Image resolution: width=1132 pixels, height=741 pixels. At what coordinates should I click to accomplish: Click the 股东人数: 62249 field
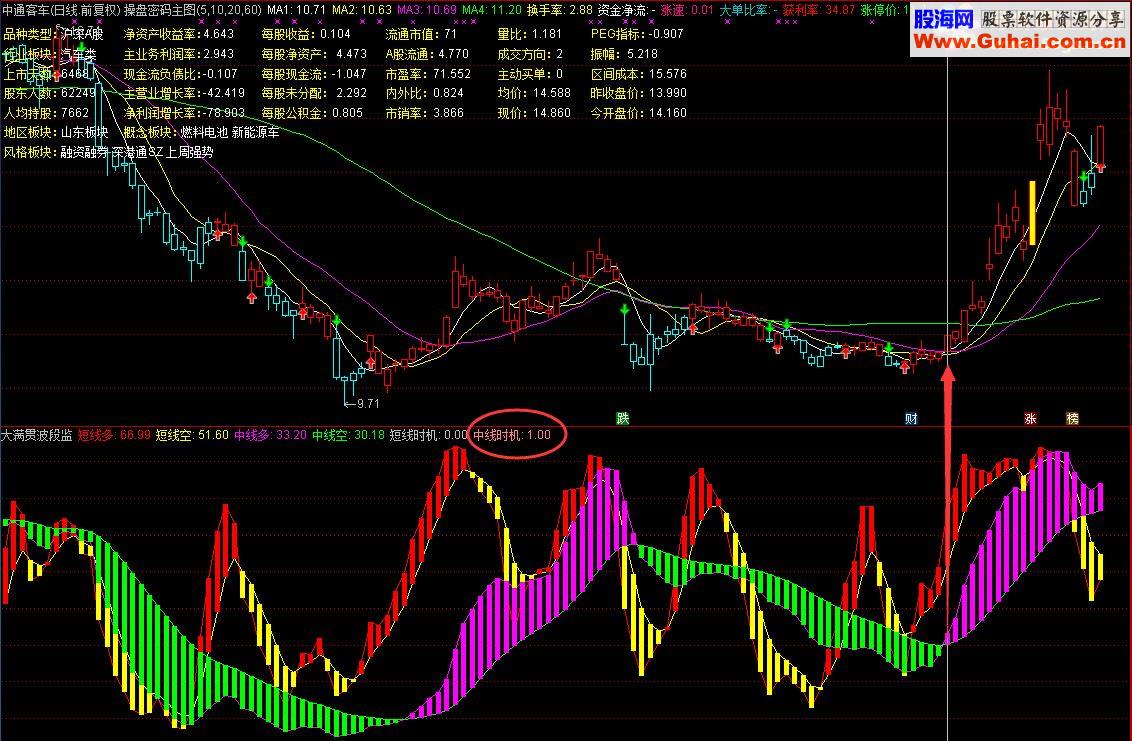click(x=49, y=93)
